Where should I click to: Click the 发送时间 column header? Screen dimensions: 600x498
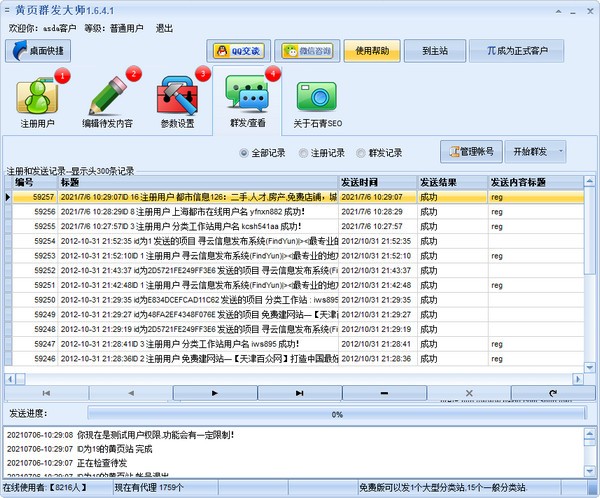click(377, 183)
